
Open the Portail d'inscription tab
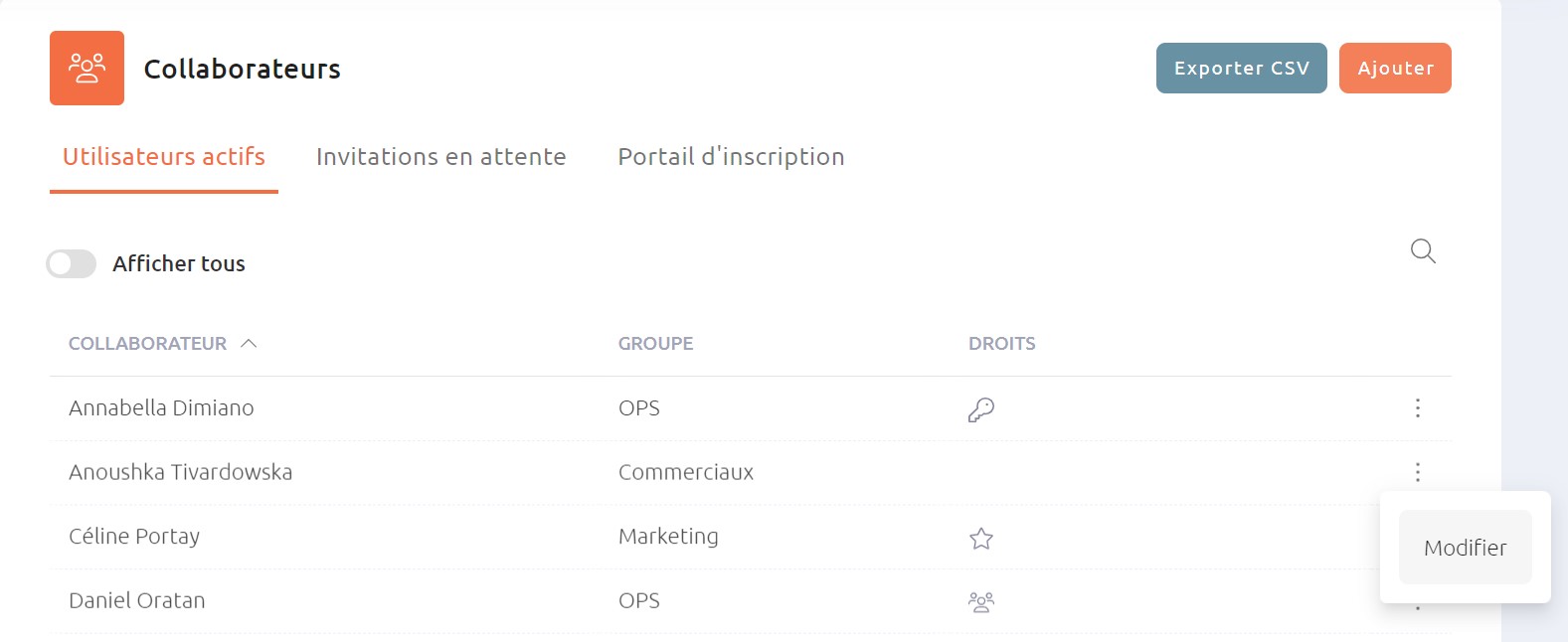731,157
